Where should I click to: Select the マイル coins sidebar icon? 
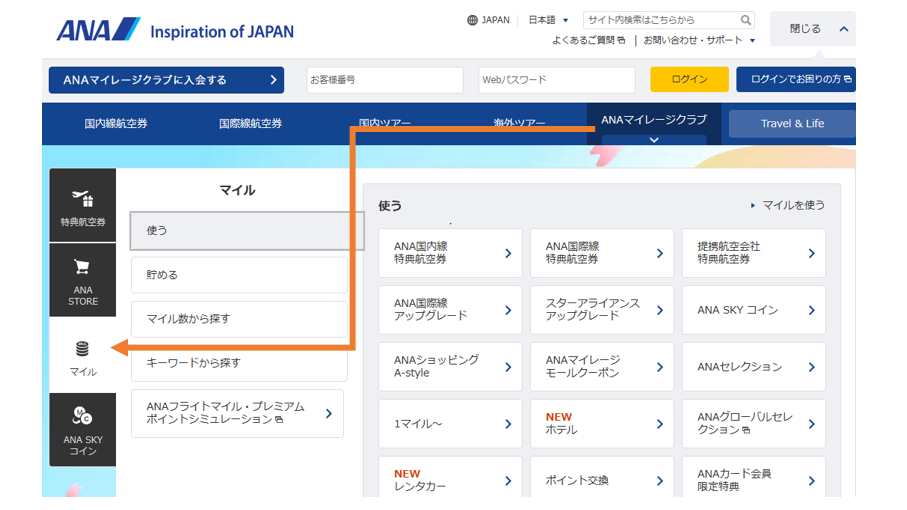(x=83, y=355)
